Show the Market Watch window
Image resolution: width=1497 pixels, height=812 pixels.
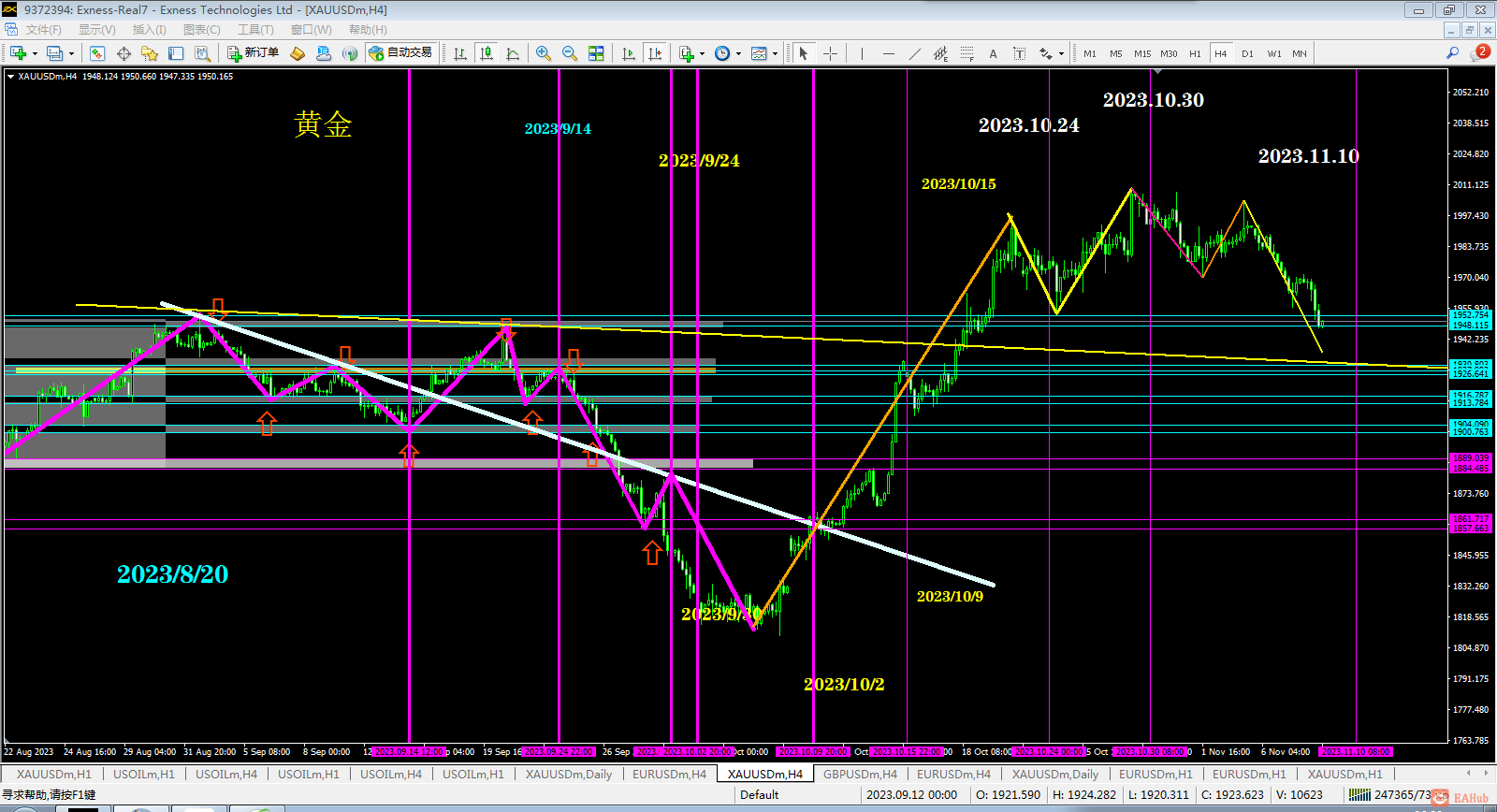pos(97,53)
